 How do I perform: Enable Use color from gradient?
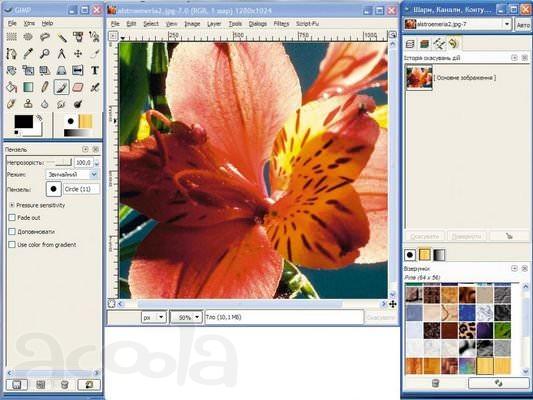[x=12, y=244]
